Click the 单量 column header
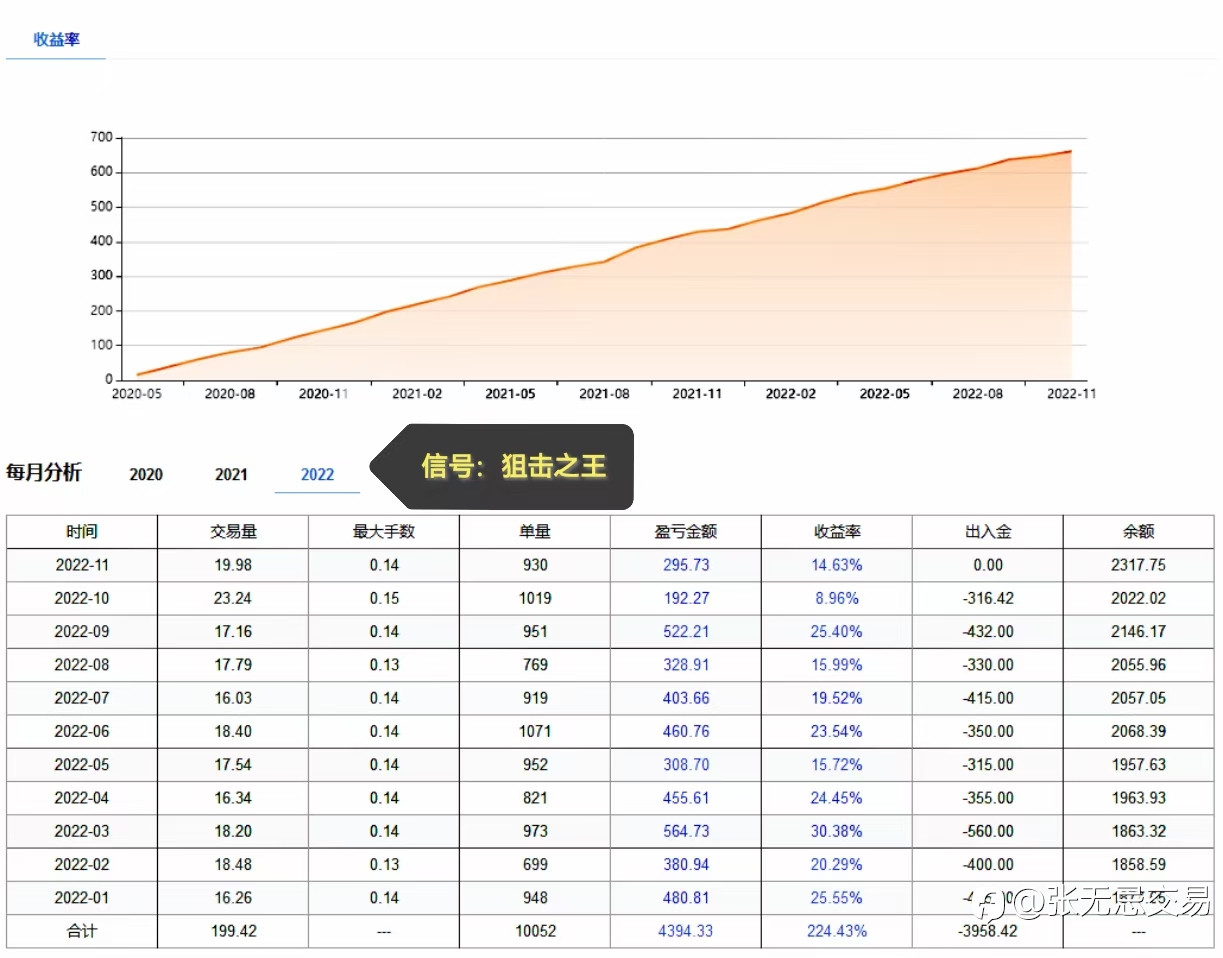Image resolution: width=1223 pixels, height=958 pixels. point(535,532)
